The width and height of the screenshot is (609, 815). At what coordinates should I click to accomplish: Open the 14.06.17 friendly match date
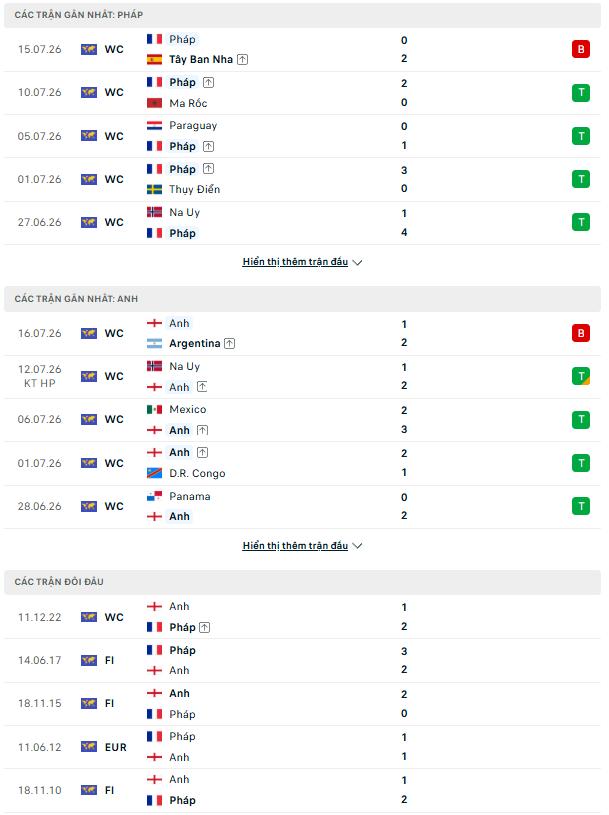(39, 661)
